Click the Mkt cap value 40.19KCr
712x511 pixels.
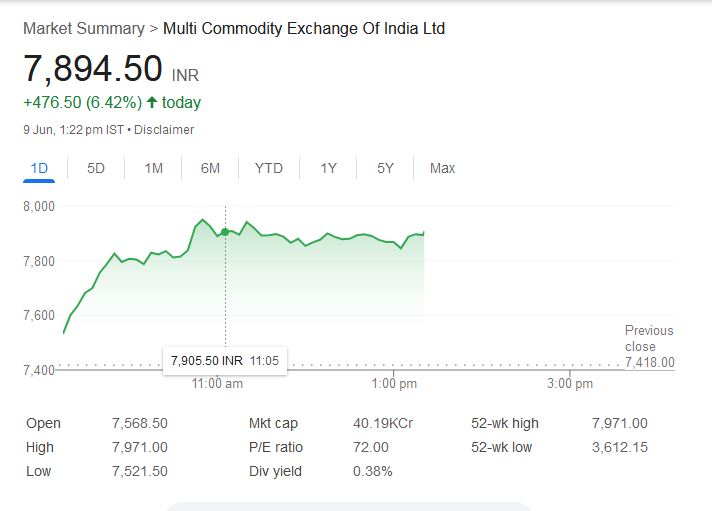click(x=383, y=424)
